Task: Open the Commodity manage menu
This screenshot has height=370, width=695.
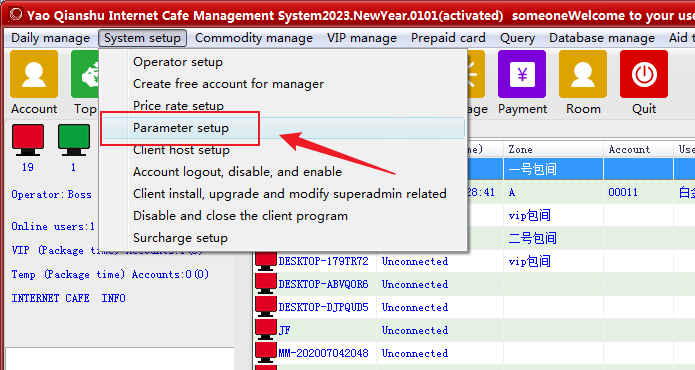Action: (254, 38)
